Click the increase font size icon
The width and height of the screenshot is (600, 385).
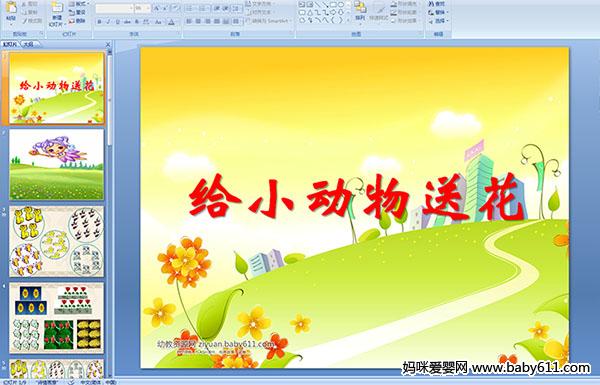(157, 8)
